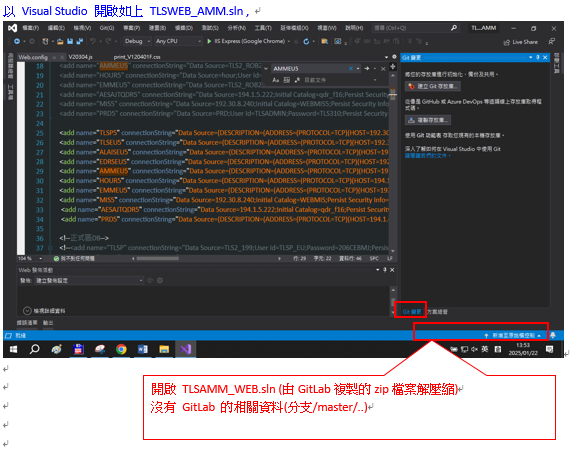Open the IIS Express browser dropdown arrow

[289, 41]
